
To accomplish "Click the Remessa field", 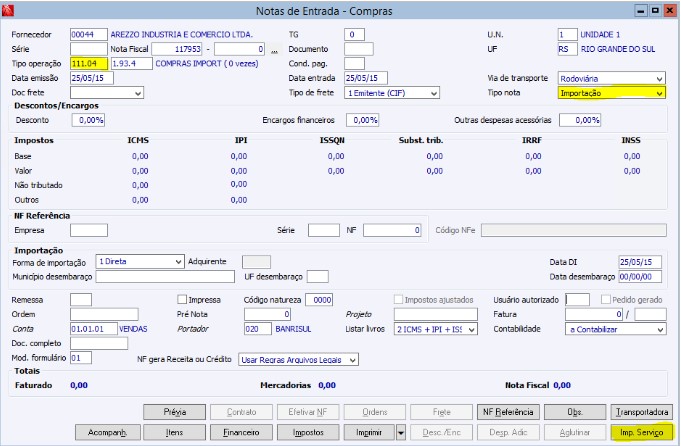I will [81, 300].
